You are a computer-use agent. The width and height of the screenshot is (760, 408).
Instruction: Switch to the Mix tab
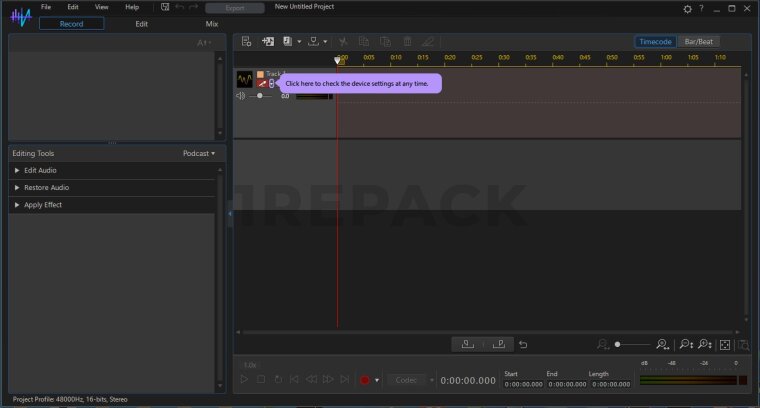pyautogui.click(x=211, y=23)
